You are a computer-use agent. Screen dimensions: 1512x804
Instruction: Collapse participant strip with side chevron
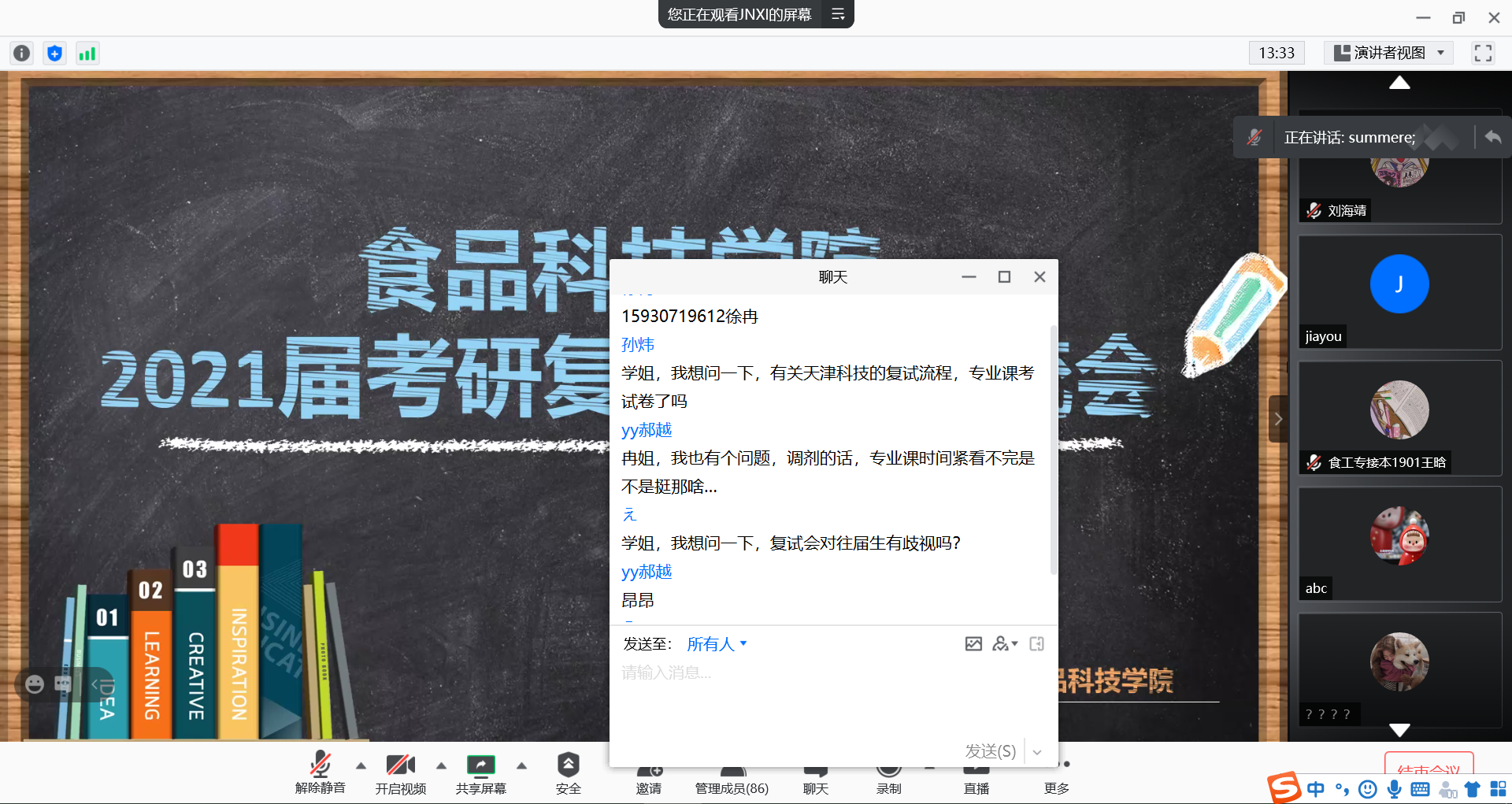pyautogui.click(x=1278, y=419)
